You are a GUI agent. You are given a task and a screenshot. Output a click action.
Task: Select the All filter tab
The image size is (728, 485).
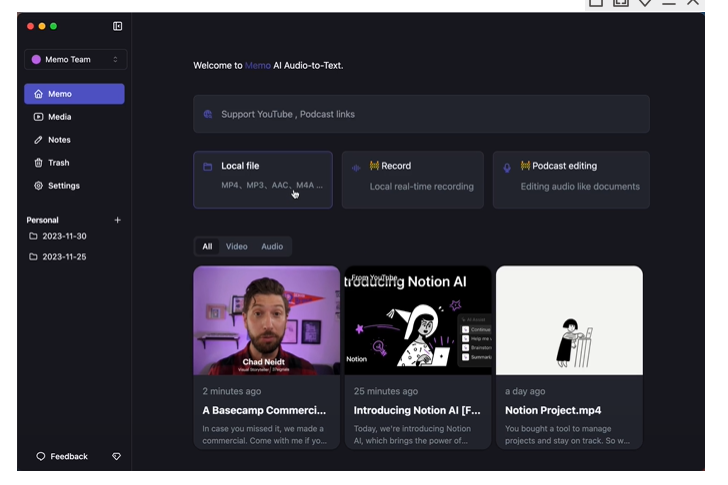[207, 246]
